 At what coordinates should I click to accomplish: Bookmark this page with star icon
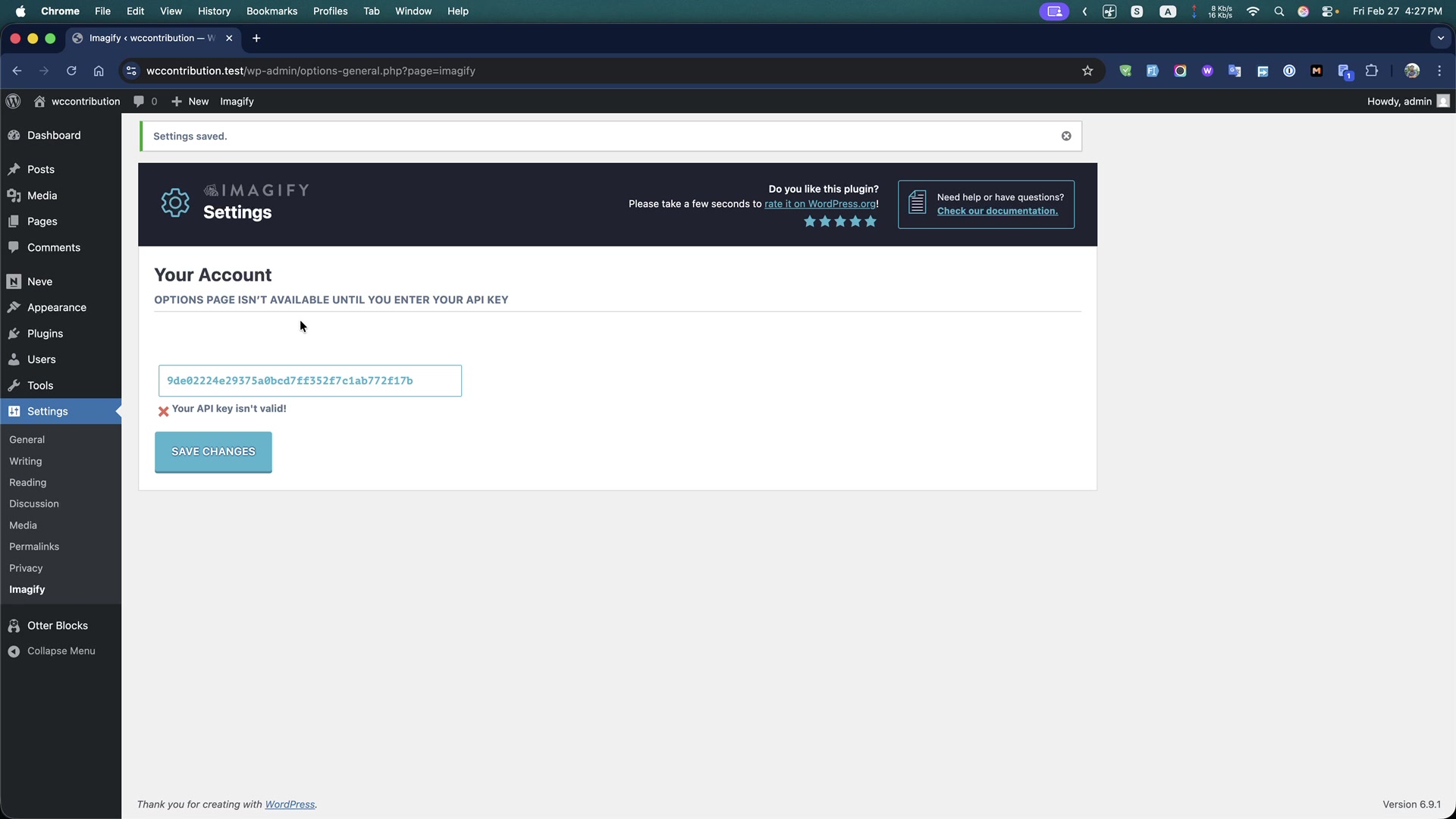pos(1087,71)
